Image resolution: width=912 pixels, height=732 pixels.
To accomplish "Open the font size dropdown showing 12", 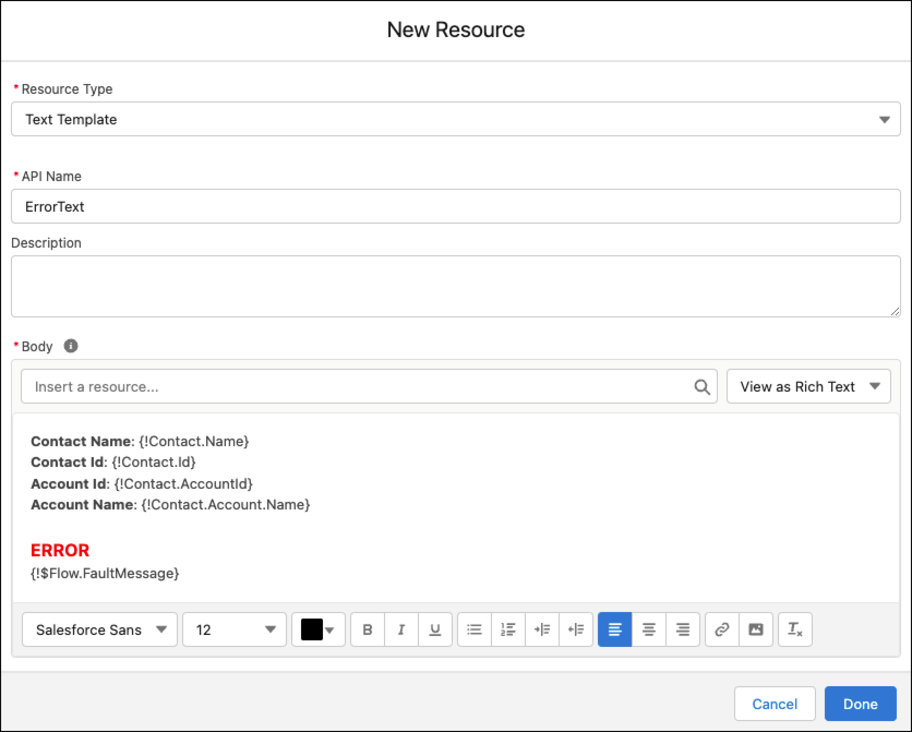I will click(x=234, y=629).
